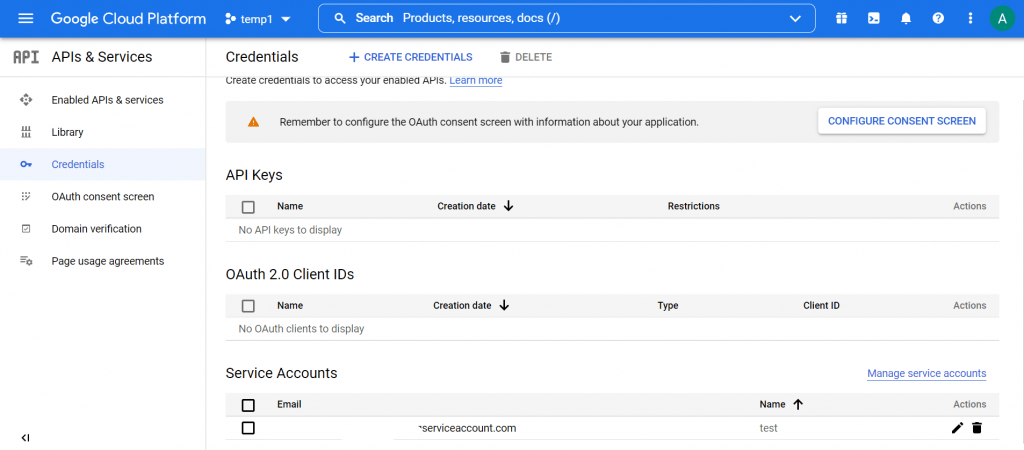Click the key icon beside Credentials
Image resolution: width=1024 pixels, height=450 pixels.
pos(26,165)
